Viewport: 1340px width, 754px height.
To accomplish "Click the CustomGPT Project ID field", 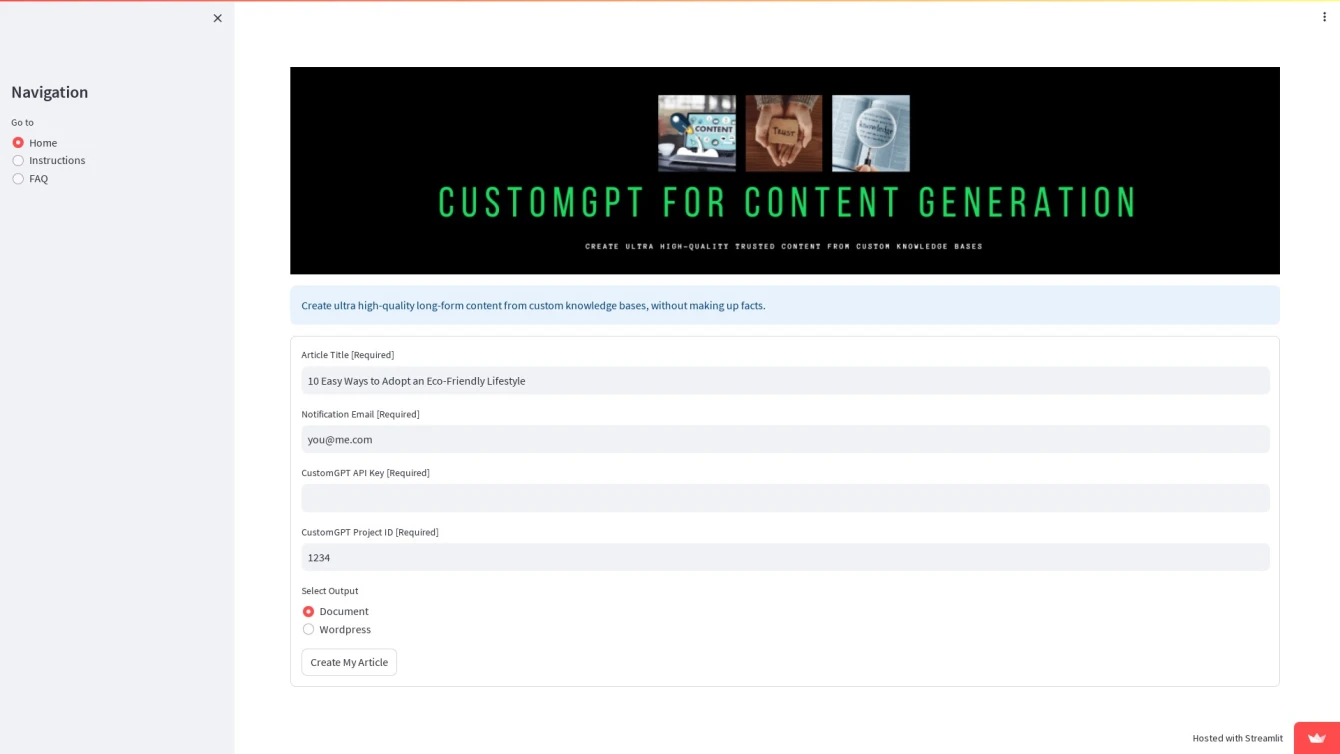I will tap(785, 557).
